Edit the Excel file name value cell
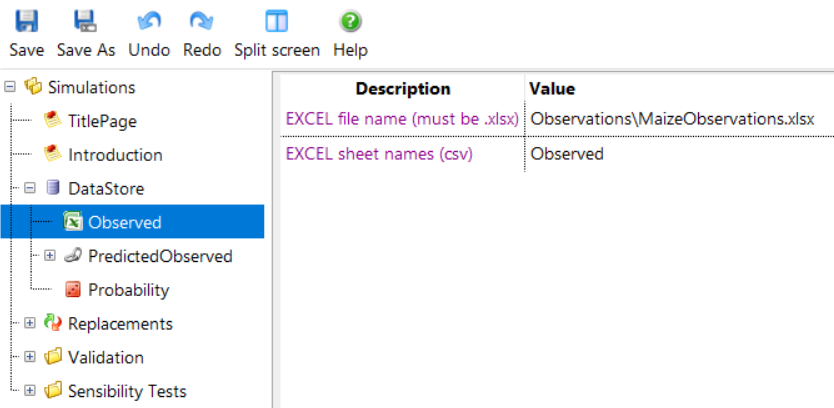 [x=679, y=119]
